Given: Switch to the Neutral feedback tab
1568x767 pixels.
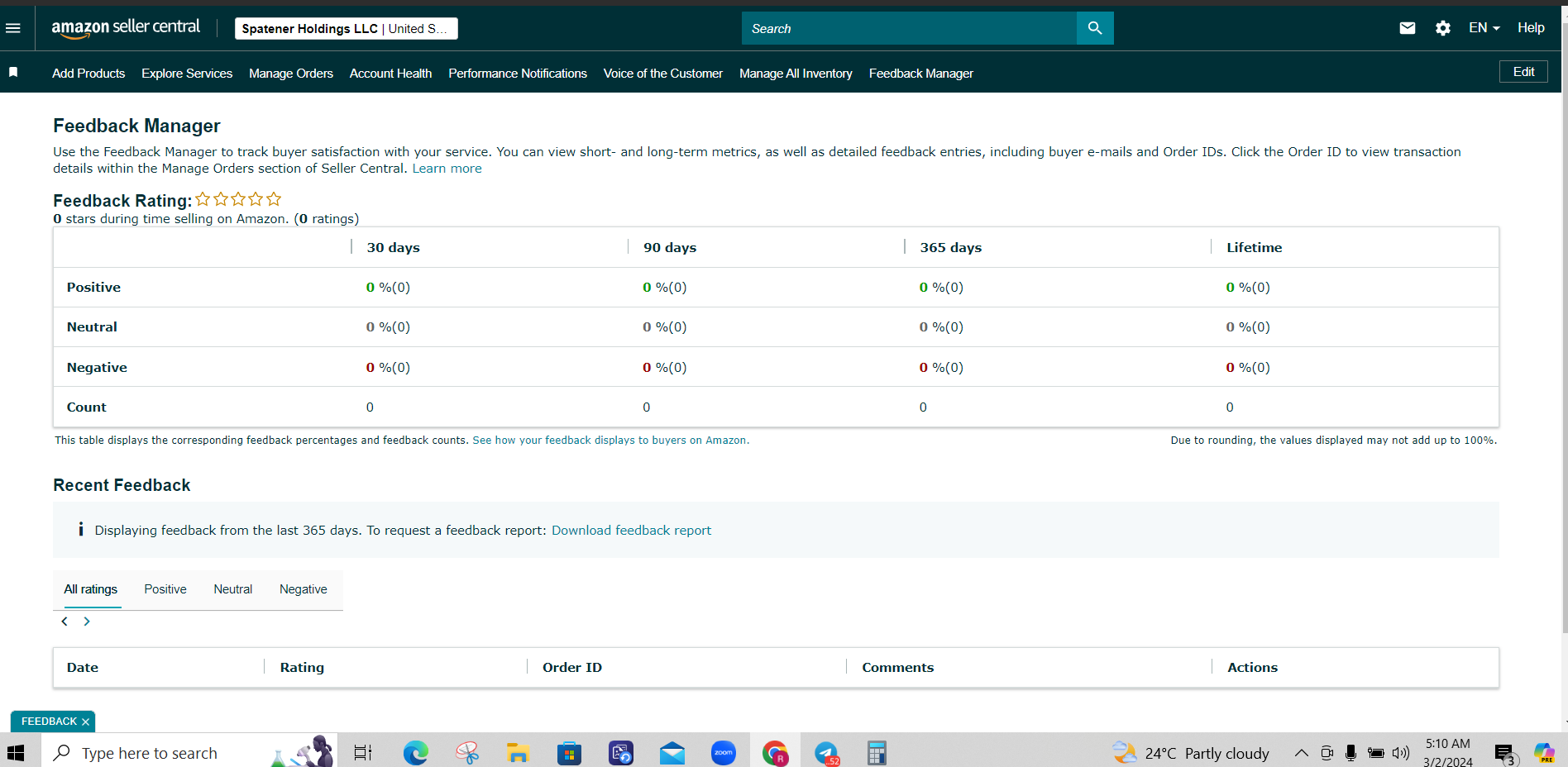Looking at the screenshot, I should point(233,589).
